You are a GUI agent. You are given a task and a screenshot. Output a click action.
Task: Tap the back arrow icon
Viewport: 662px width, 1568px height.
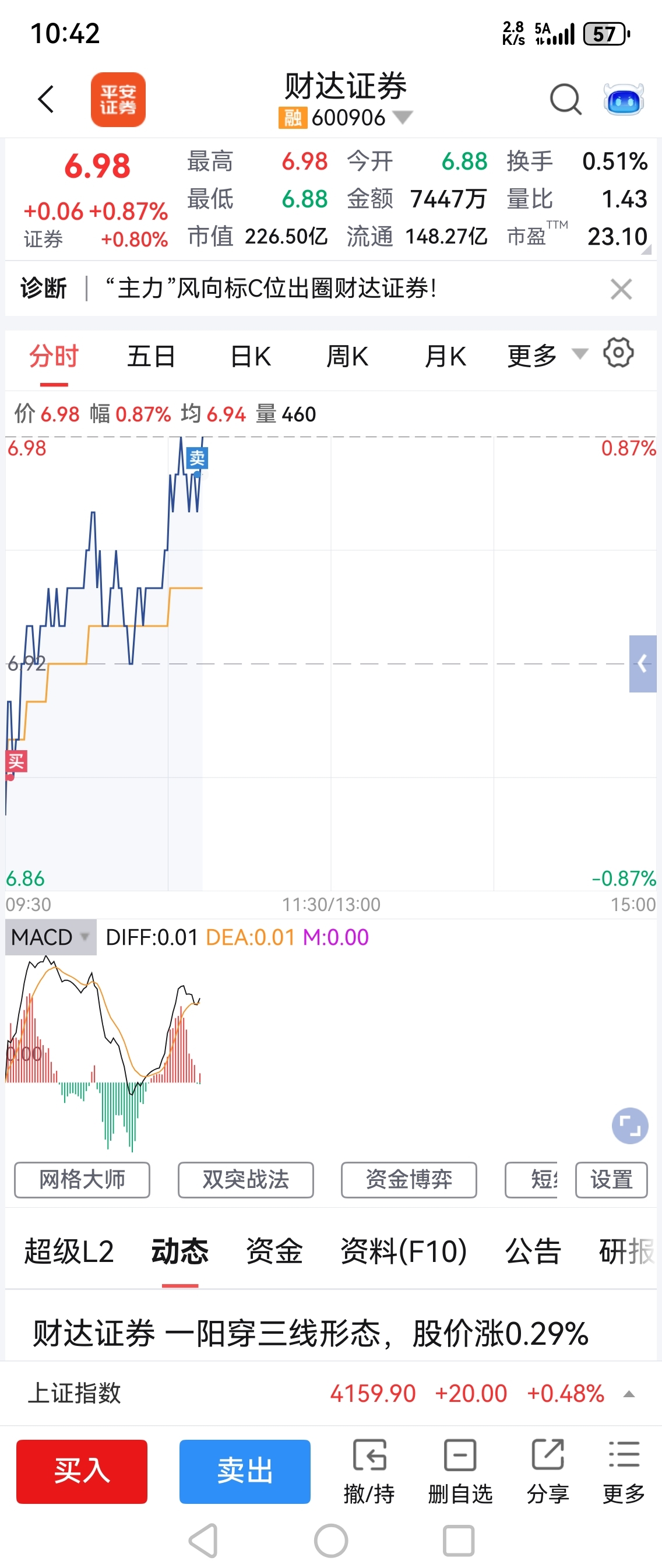46,99
